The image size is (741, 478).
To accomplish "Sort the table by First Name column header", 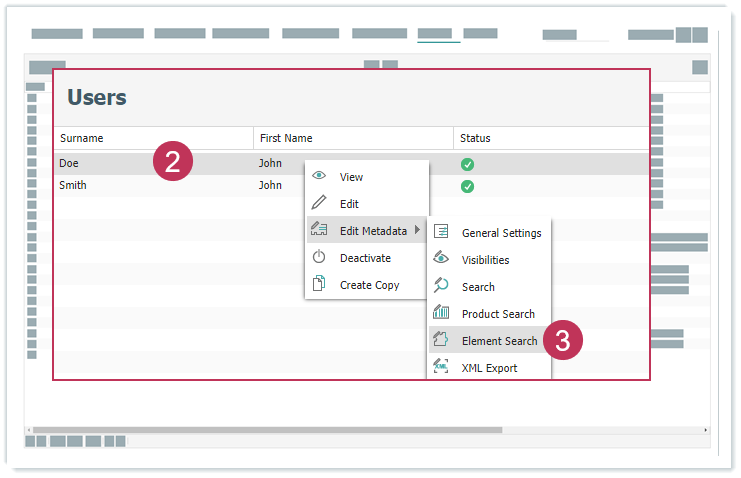I will coord(286,138).
